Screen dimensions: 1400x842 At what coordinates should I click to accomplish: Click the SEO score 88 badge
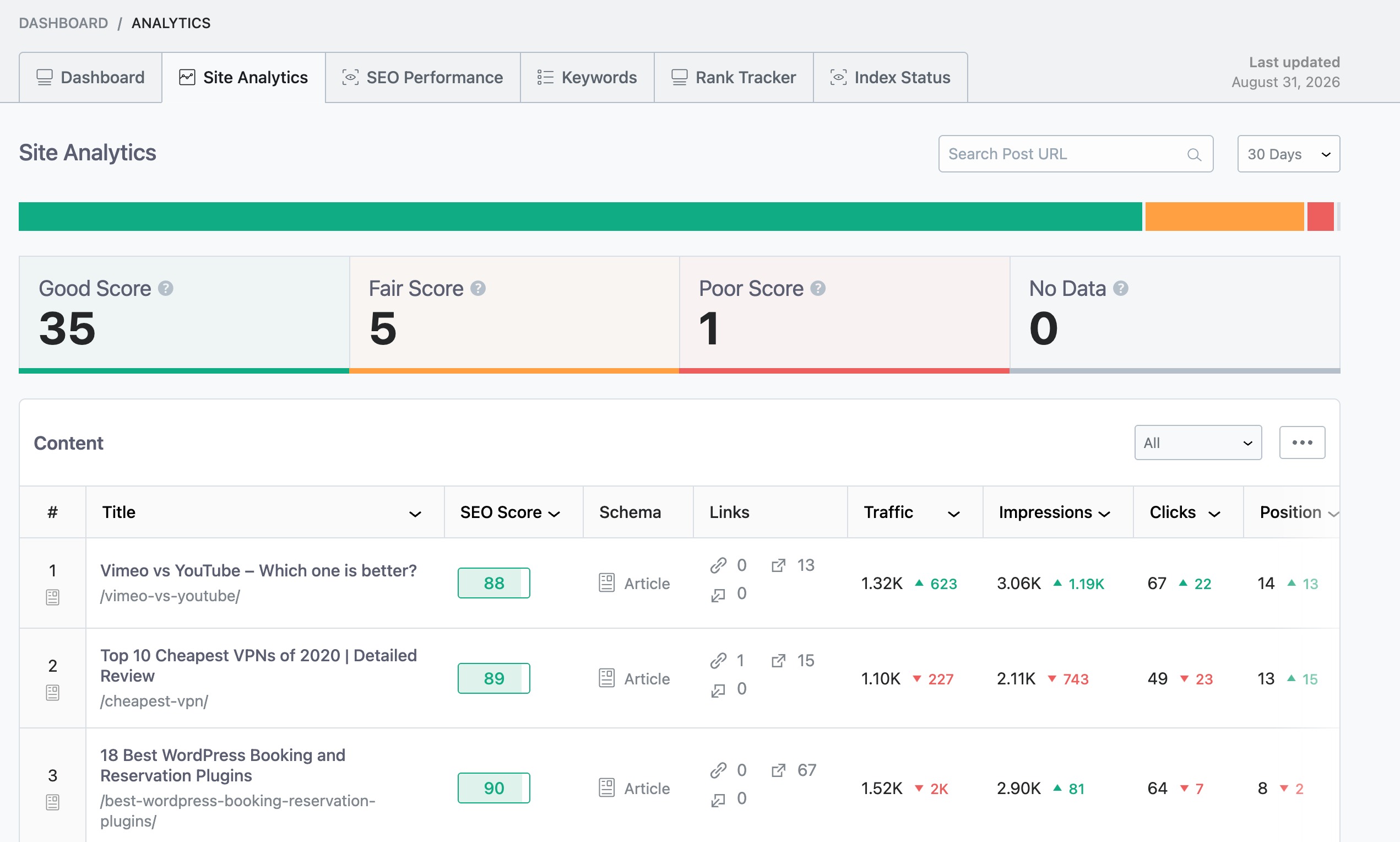click(494, 582)
